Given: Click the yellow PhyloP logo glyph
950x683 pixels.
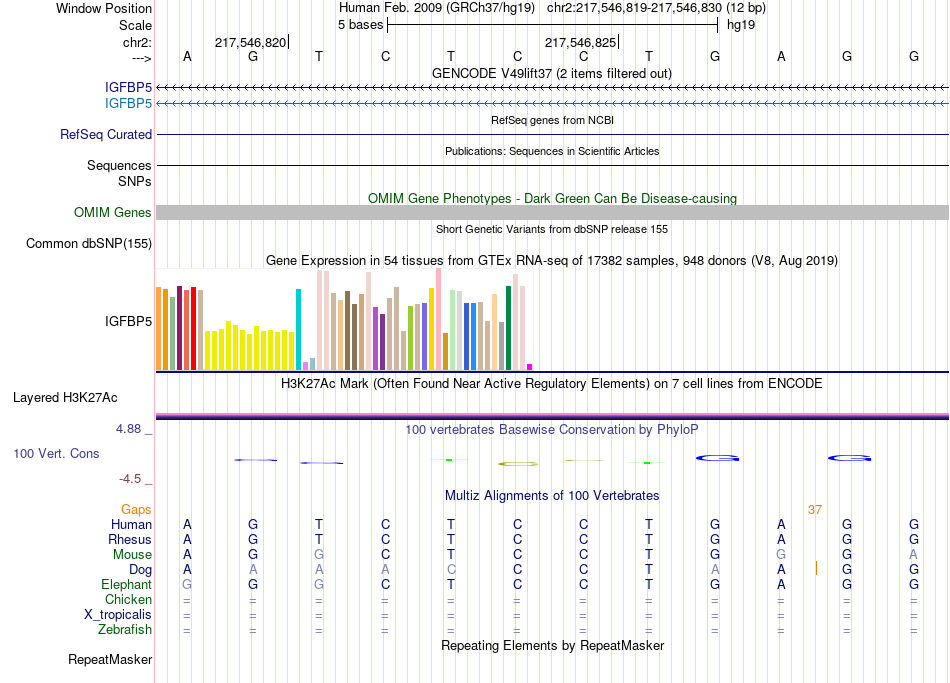Looking at the screenshot, I should click(x=518, y=464).
